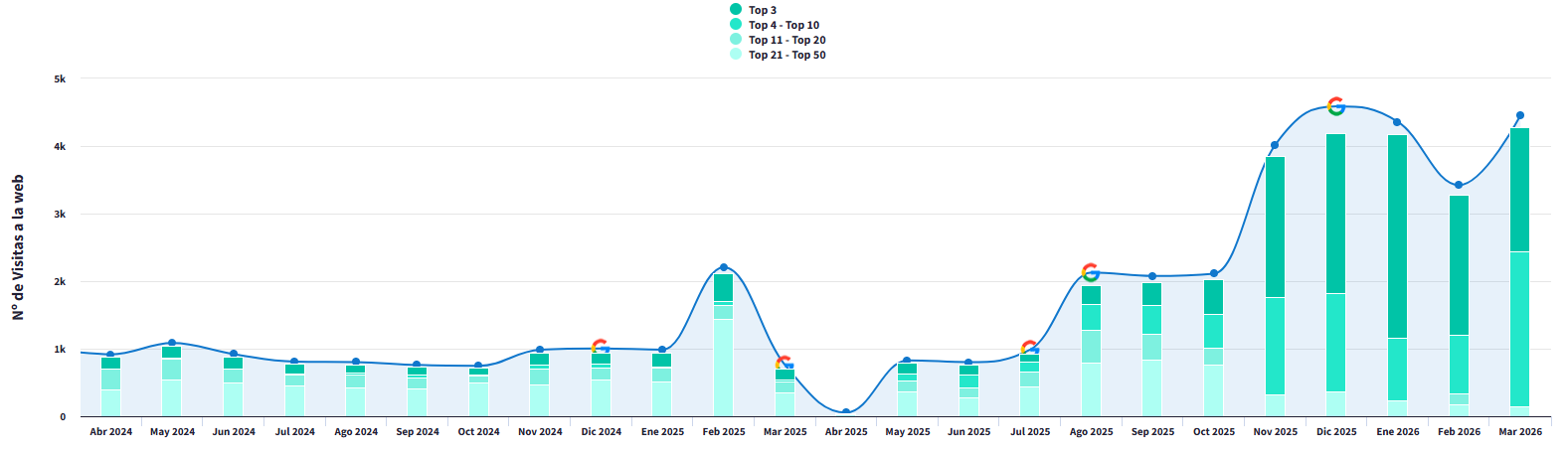1568x454 pixels.
Task: Select the Feb 2026 line data point
Action: tap(1459, 185)
